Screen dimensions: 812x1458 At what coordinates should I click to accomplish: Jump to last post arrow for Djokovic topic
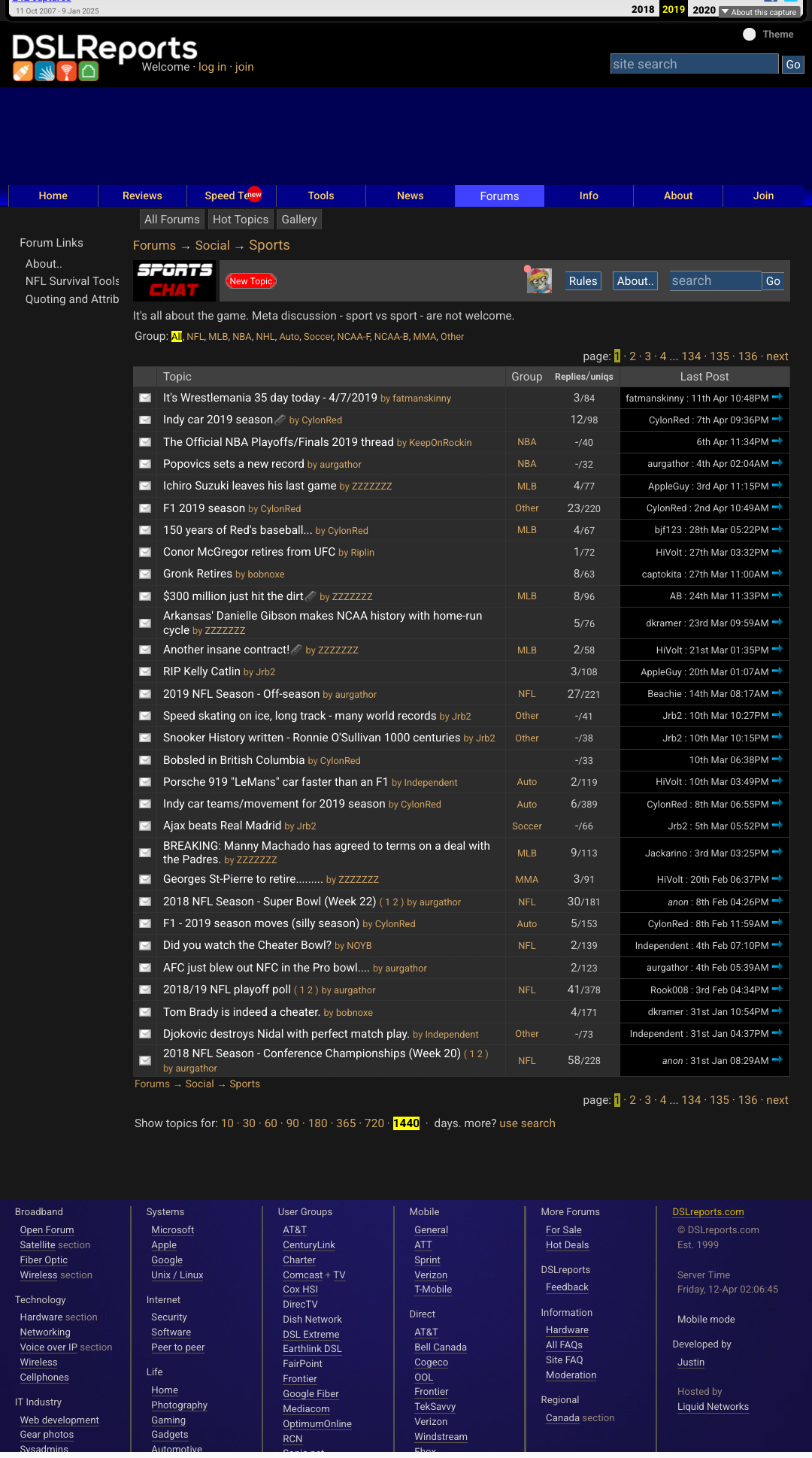coord(777,1033)
